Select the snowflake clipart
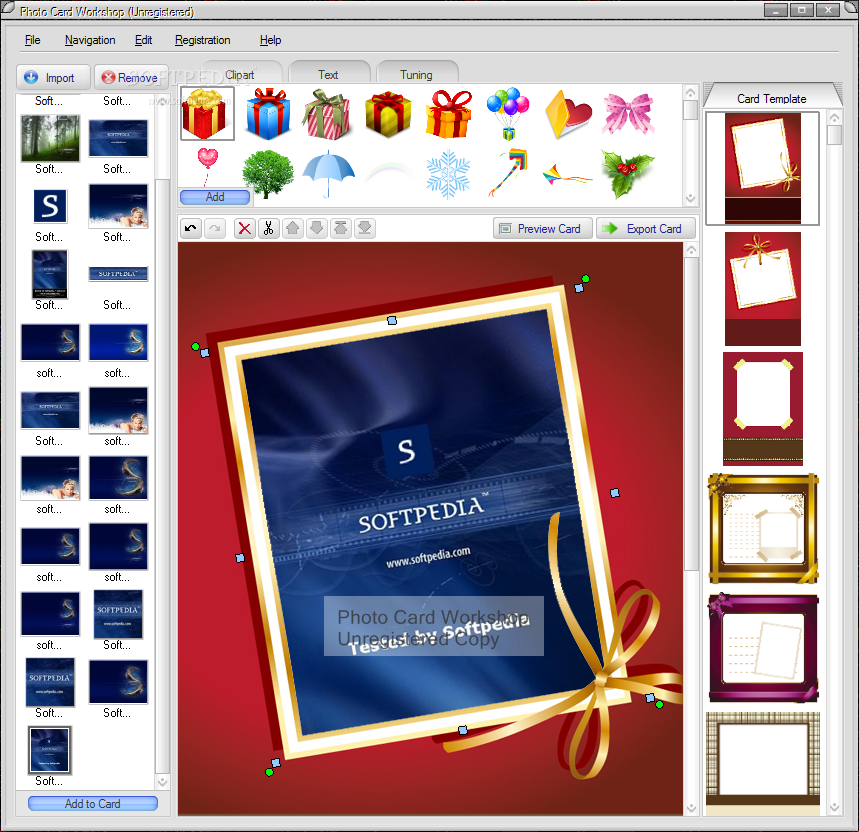This screenshot has width=859, height=832. 448,174
